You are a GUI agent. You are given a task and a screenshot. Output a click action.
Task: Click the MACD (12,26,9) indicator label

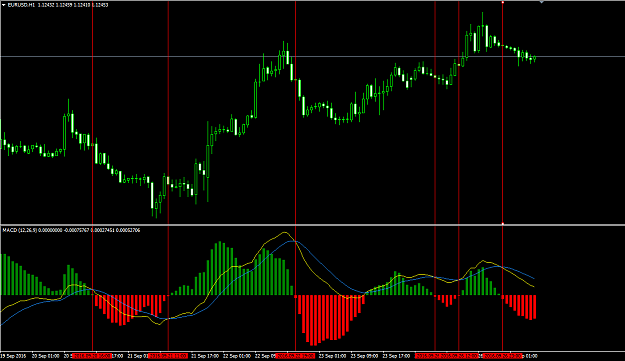[20, 230]
